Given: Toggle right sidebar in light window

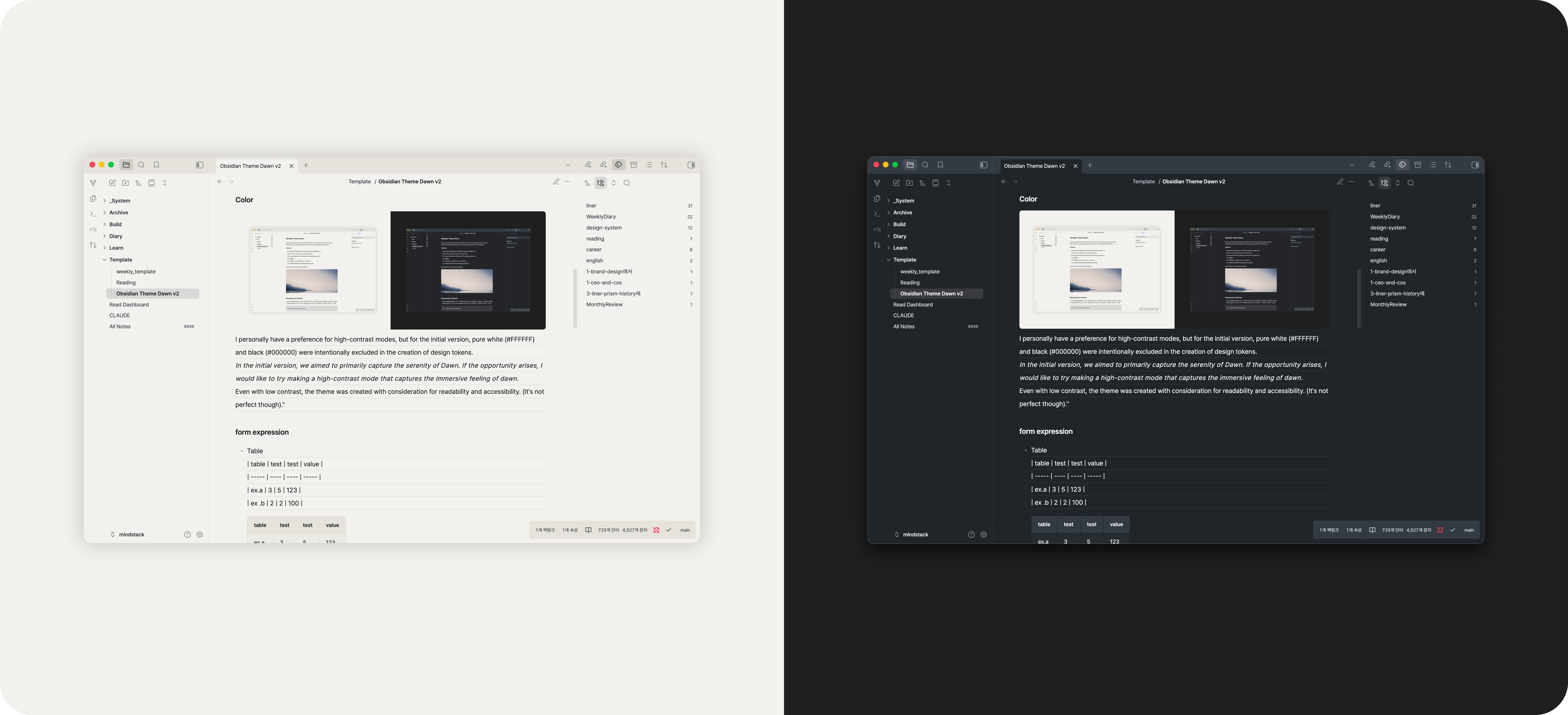Looking at the screenshot, I should pos(692,165).
